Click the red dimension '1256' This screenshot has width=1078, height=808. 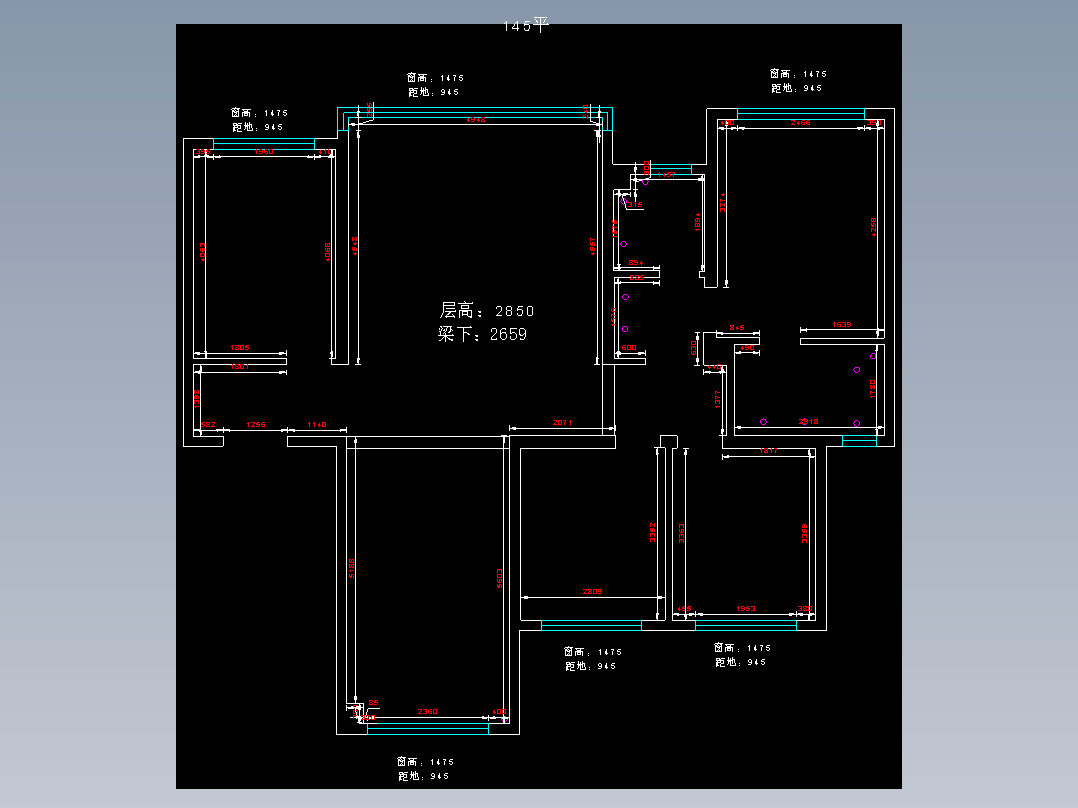click(x=256, y=424)
